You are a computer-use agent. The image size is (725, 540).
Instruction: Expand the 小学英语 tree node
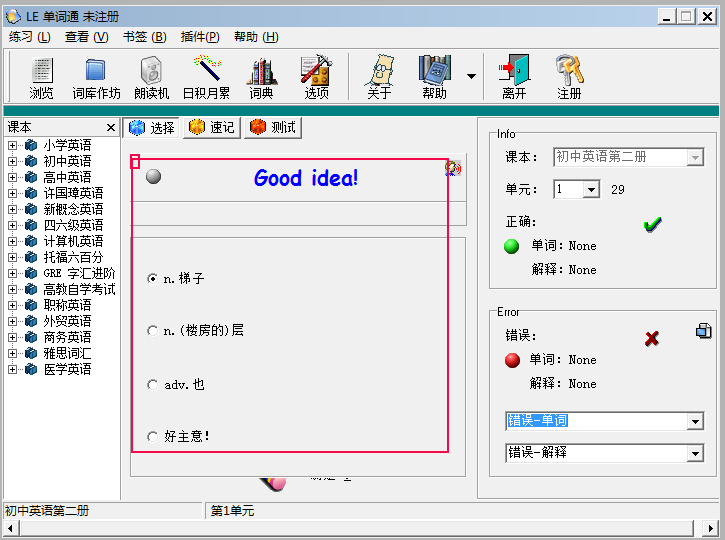point(12,145)
